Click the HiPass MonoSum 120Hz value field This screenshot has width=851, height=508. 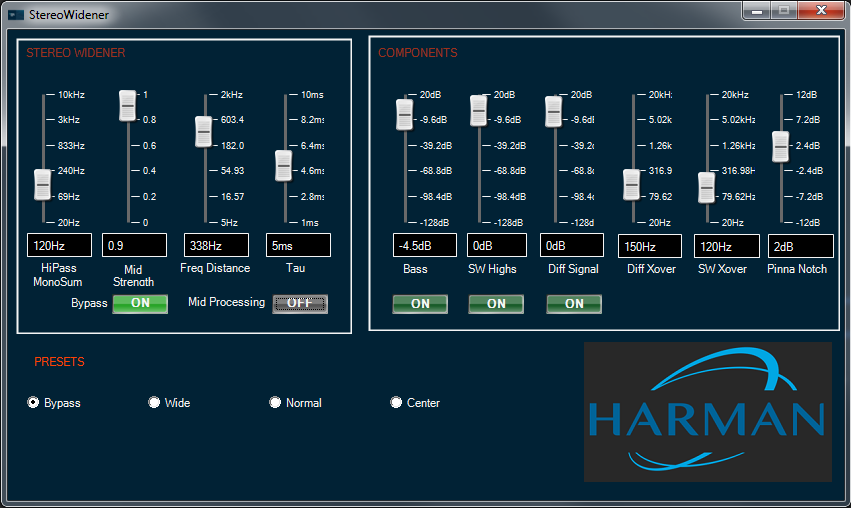tap(60, 245)
